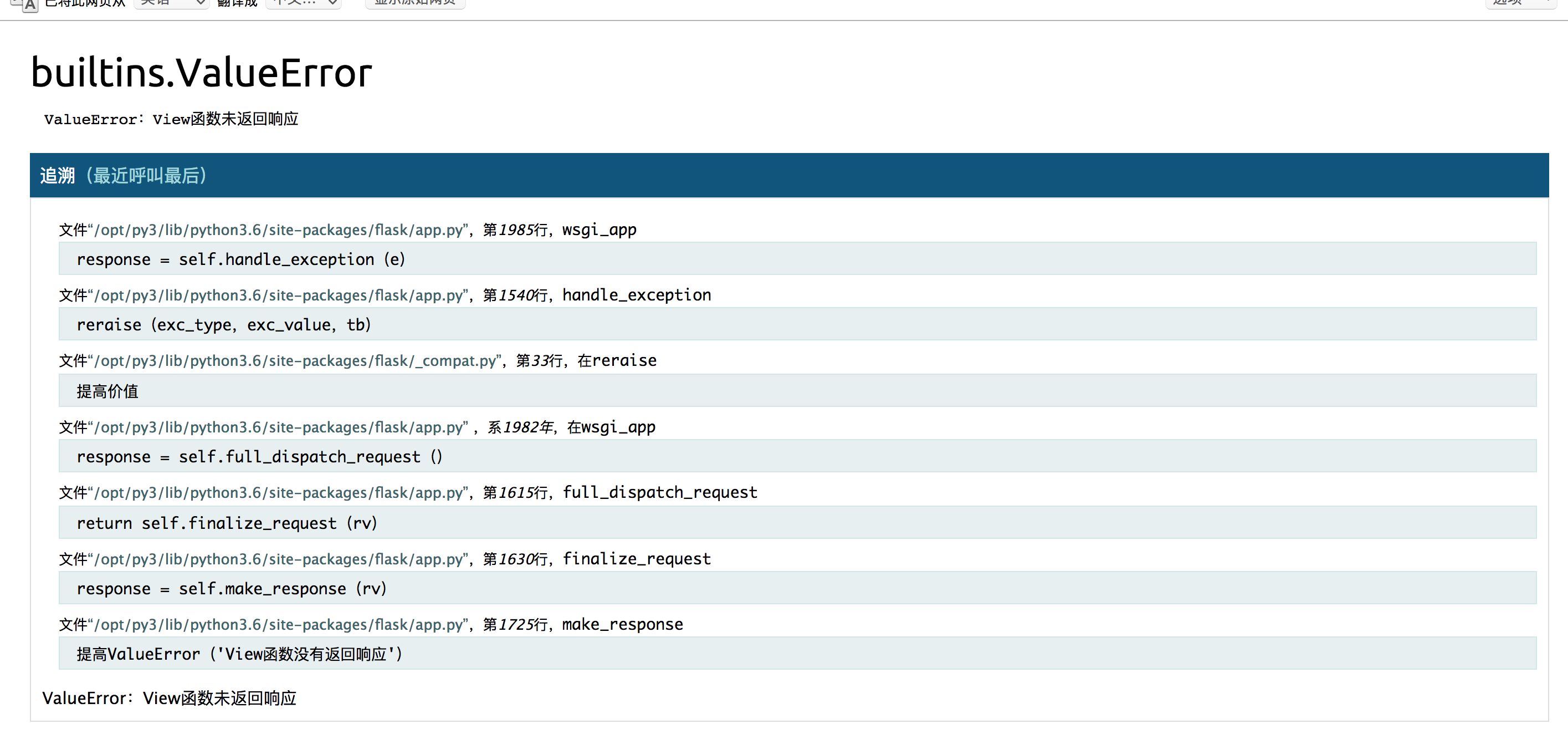The image size is (1568, 734).
Task: Click the full_dispatch_request frame on line 1615
Action: click(x=659, y=493)
